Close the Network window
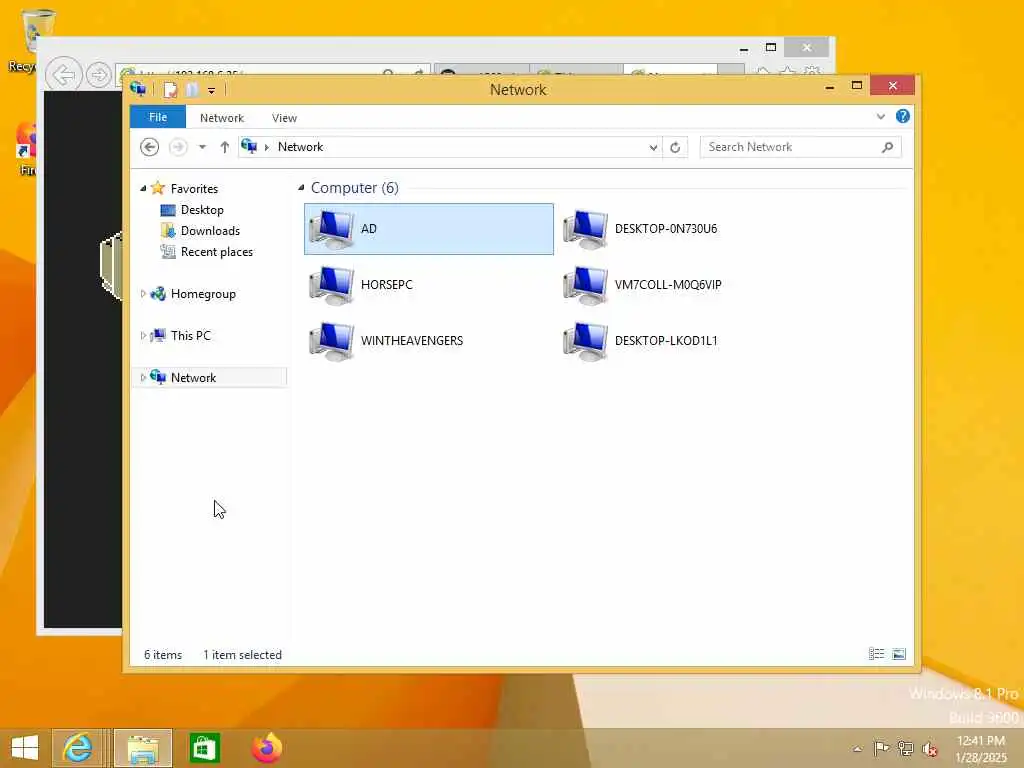The image size is (1024, 768). (x=893, y=86)
